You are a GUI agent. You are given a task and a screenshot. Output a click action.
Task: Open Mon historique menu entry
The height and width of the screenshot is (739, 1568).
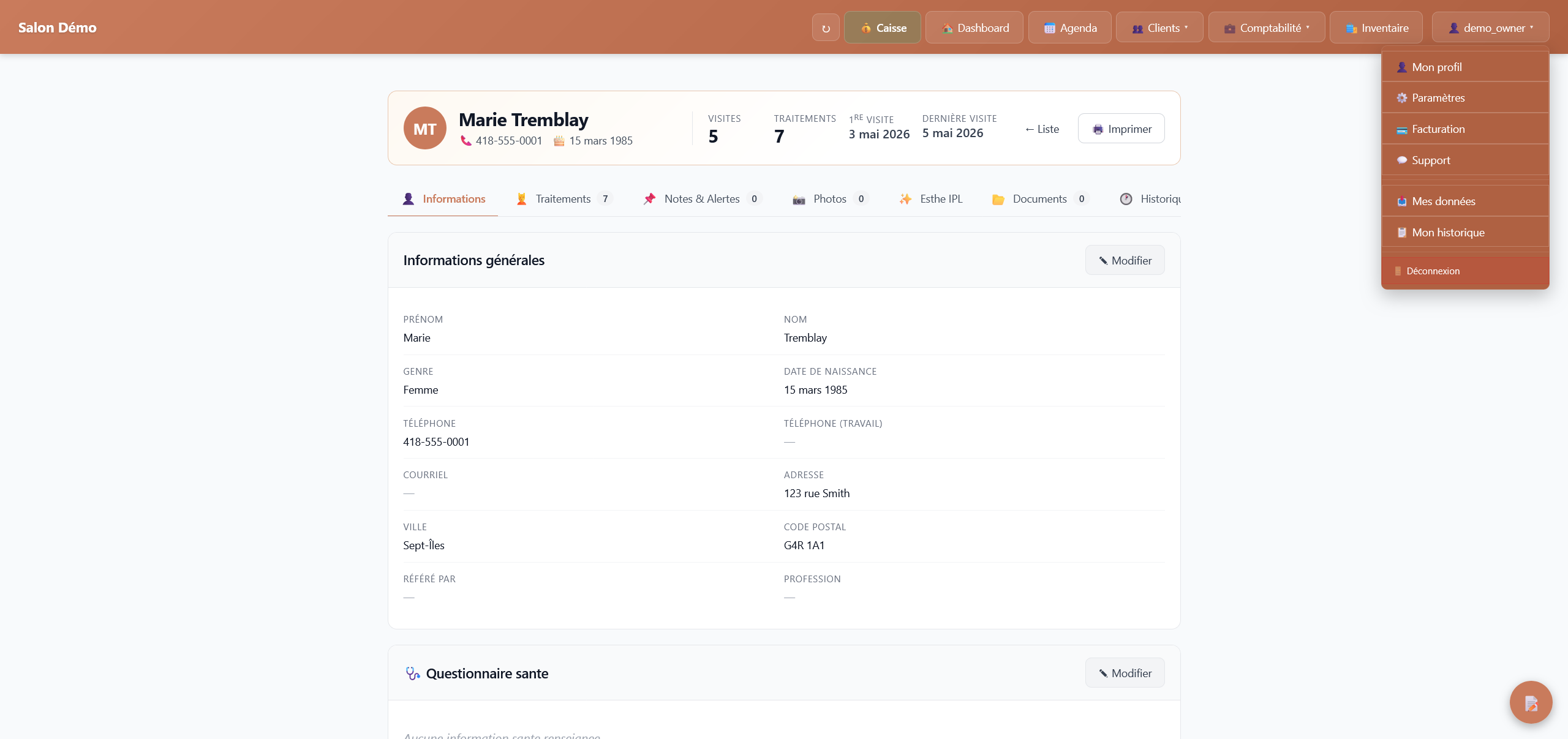click(x=1465, y=233)
